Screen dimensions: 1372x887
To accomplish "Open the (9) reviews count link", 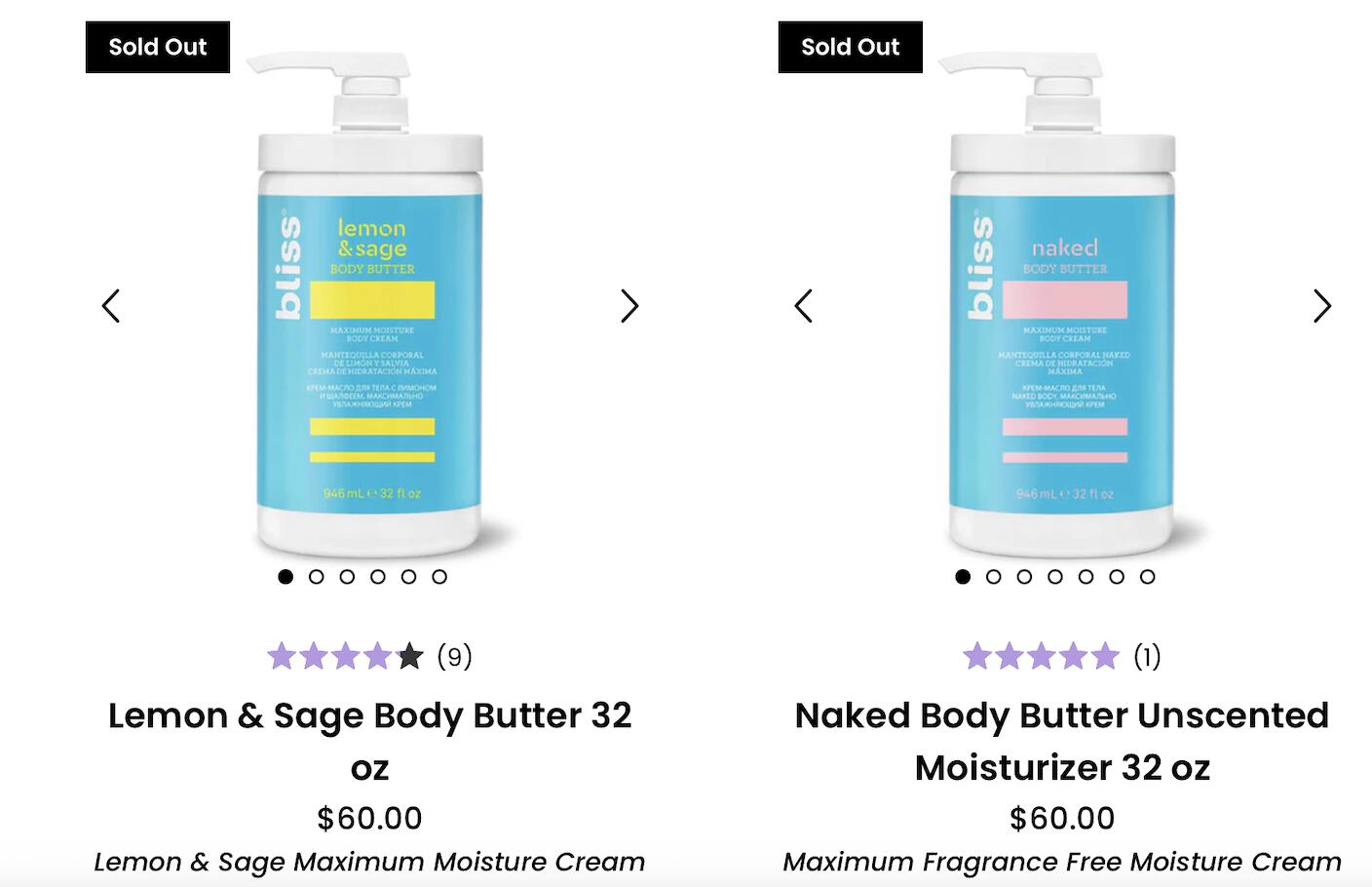I will 454,657.
